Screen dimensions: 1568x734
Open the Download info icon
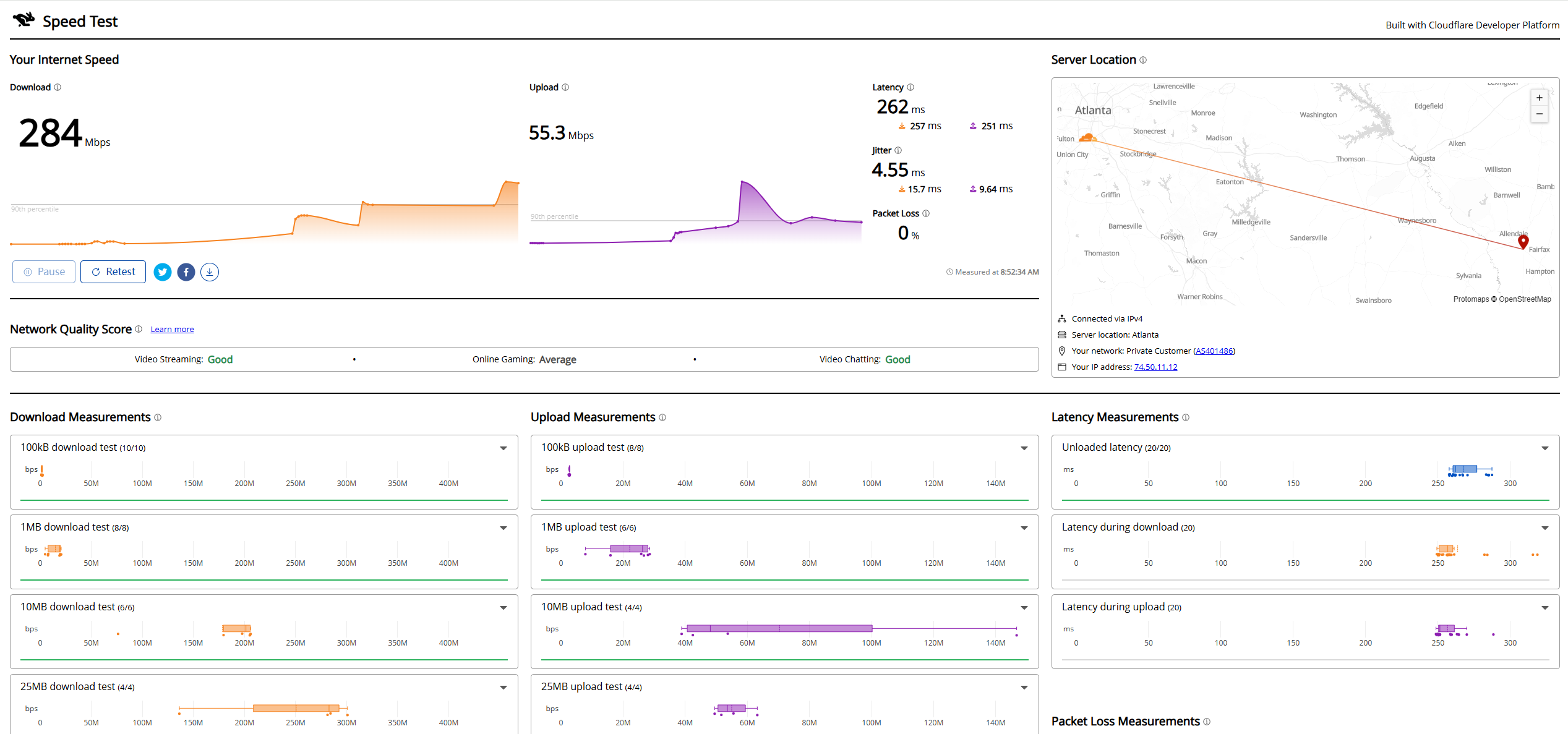[x=58, y=87]
